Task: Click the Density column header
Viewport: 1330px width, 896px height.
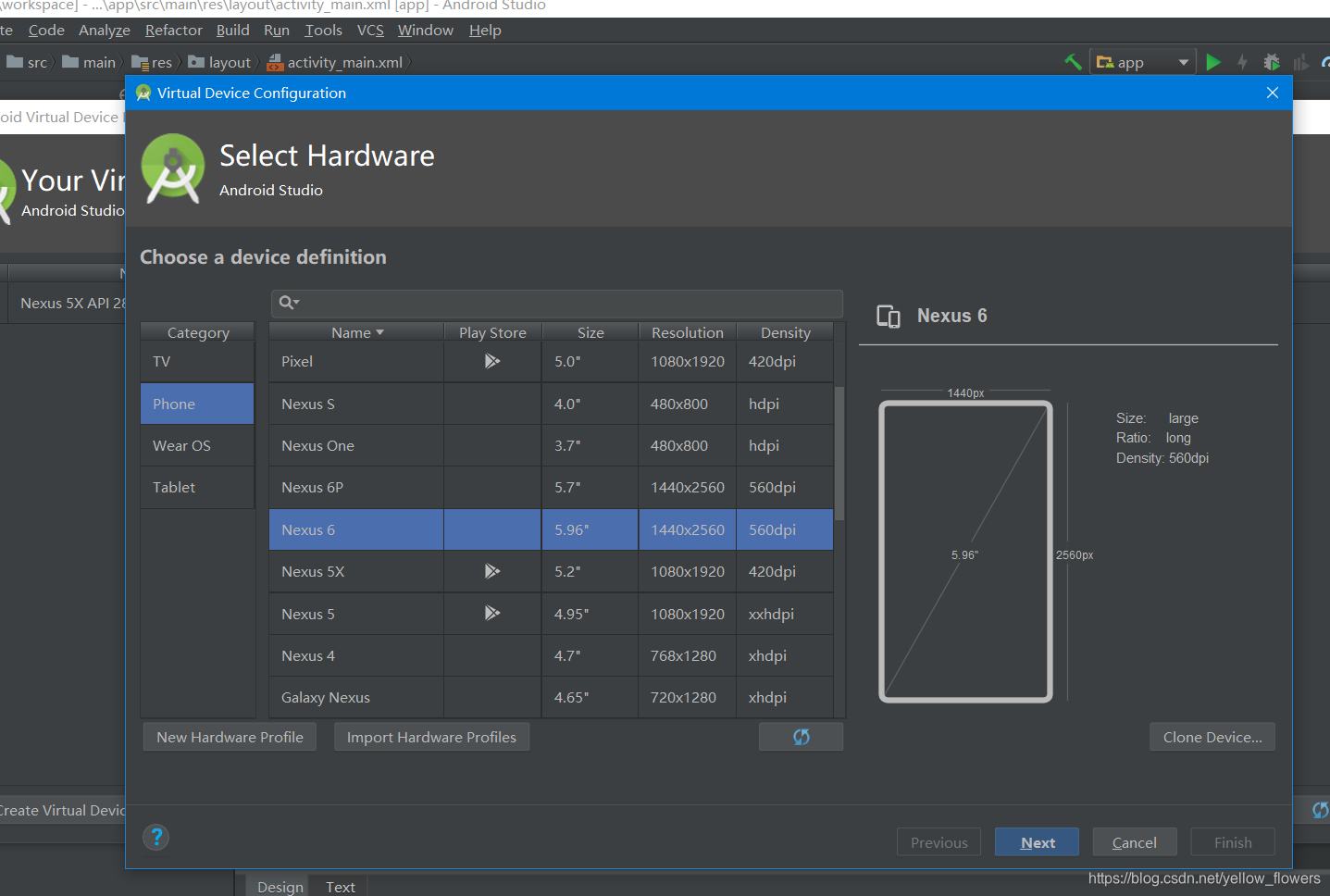Action: coord(786,332)
